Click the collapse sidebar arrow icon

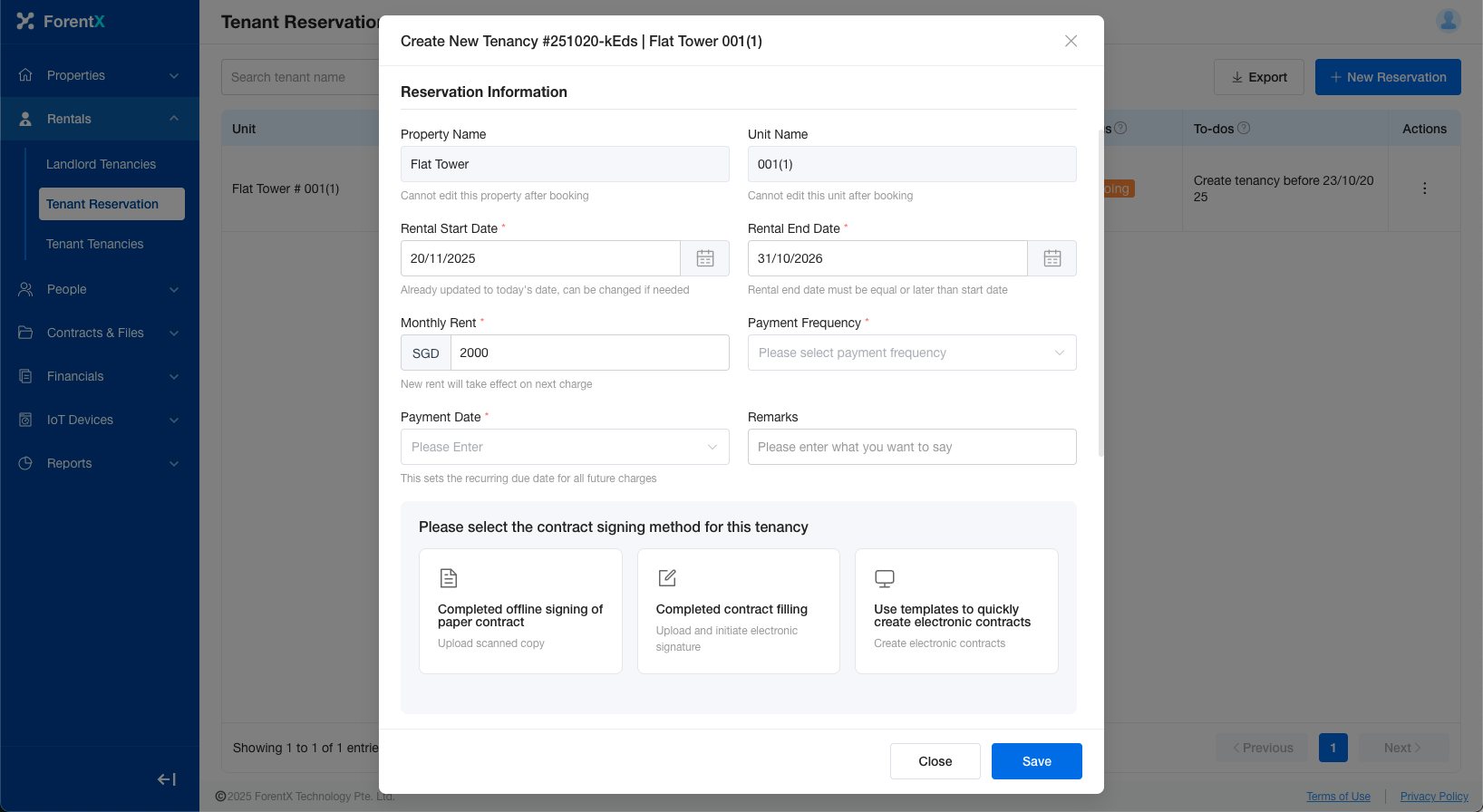(x=167, y=779)
